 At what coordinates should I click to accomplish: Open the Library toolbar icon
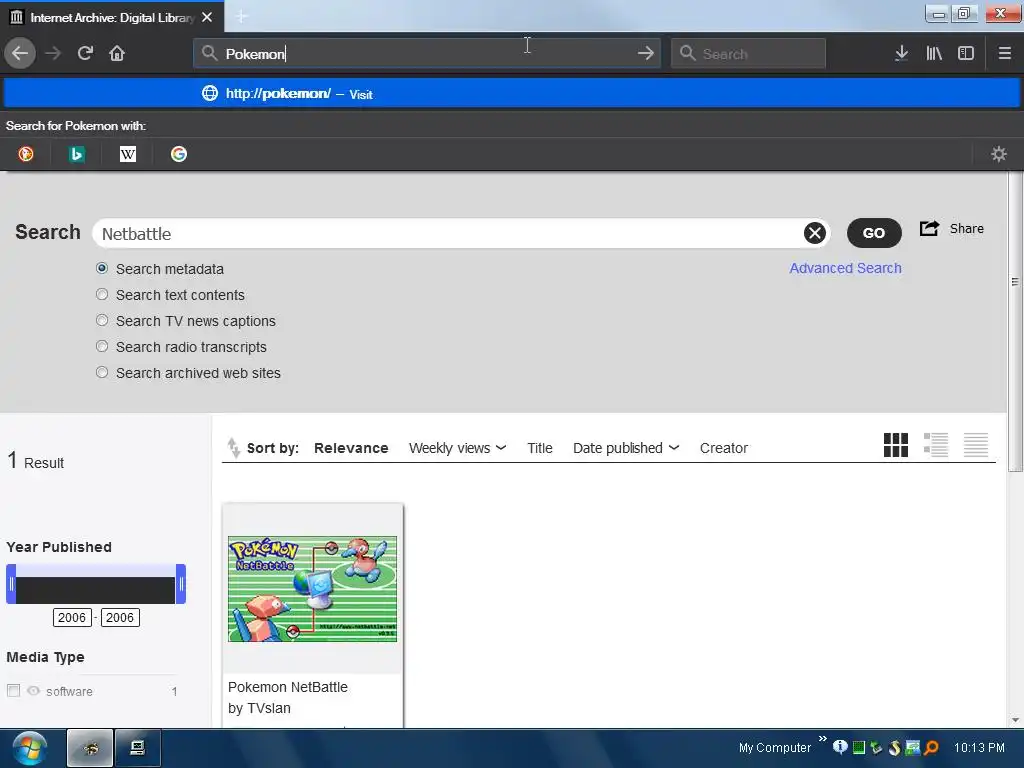[934, 53]
